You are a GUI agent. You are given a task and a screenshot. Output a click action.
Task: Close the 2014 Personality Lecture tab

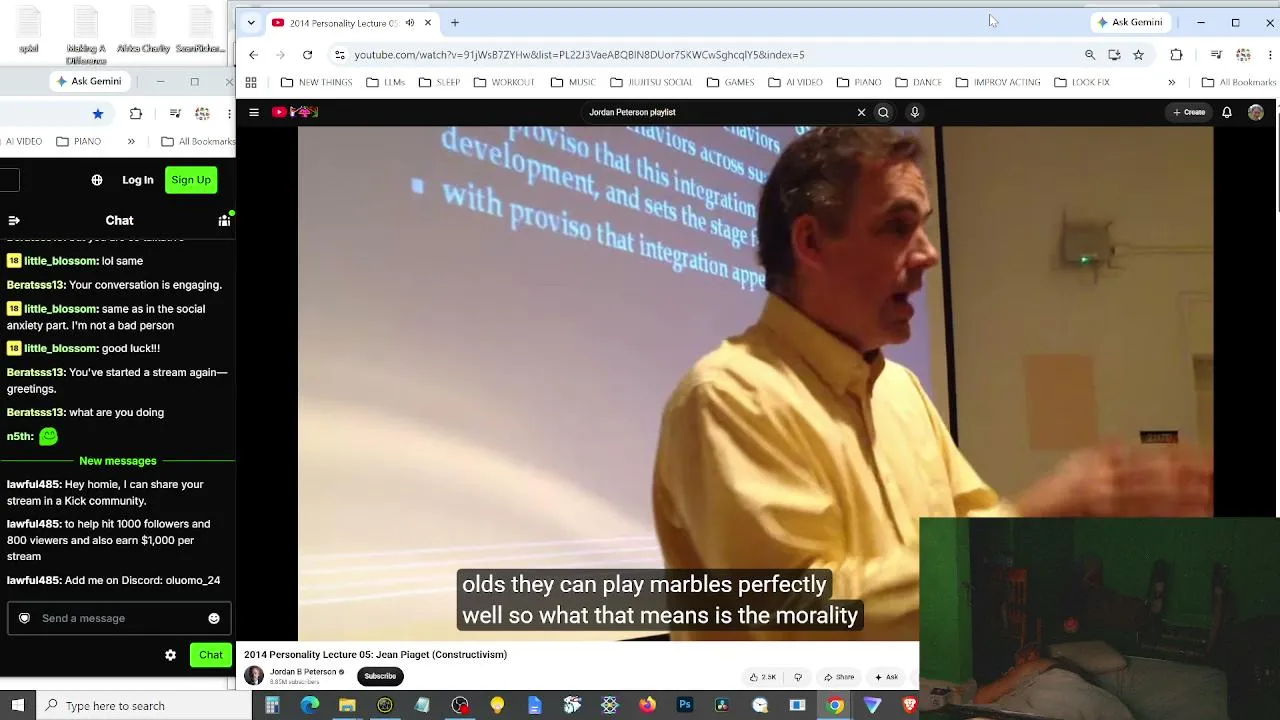(x=428, y=23)
